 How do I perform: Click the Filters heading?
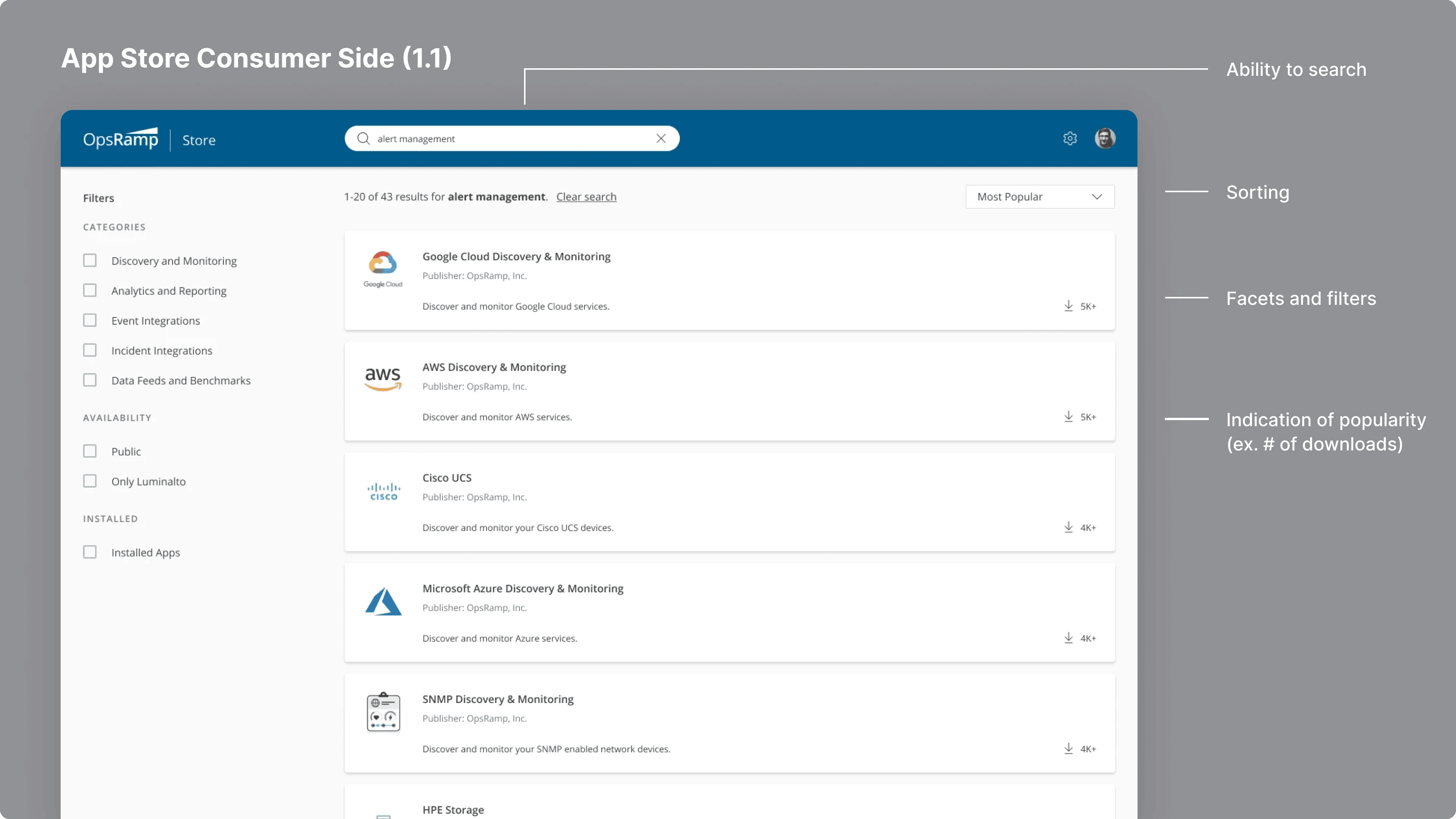tap(98, 198)
